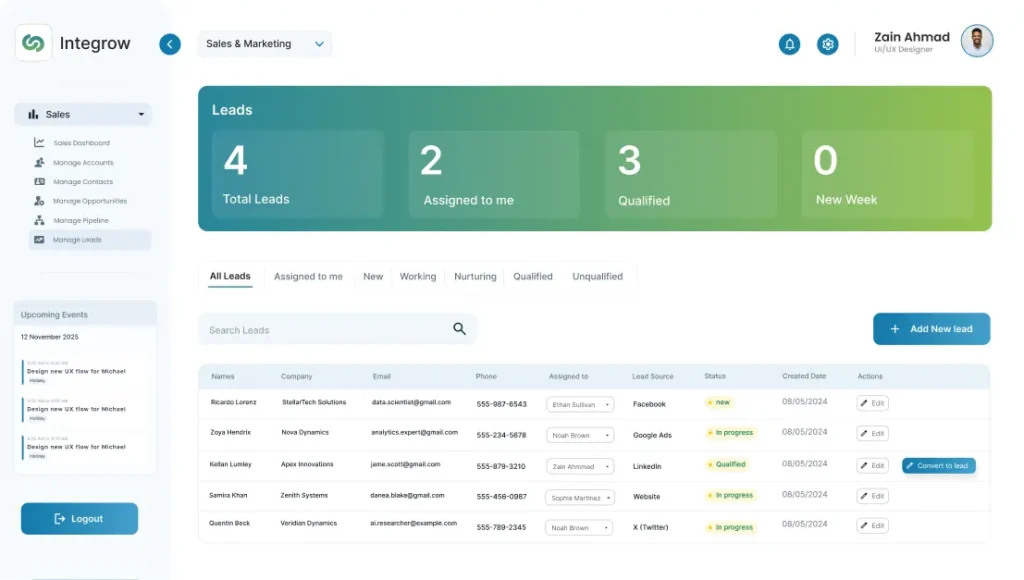Open Sales Dashboard from the sidebar
The image size is (1024, 580).
point(81,143)
